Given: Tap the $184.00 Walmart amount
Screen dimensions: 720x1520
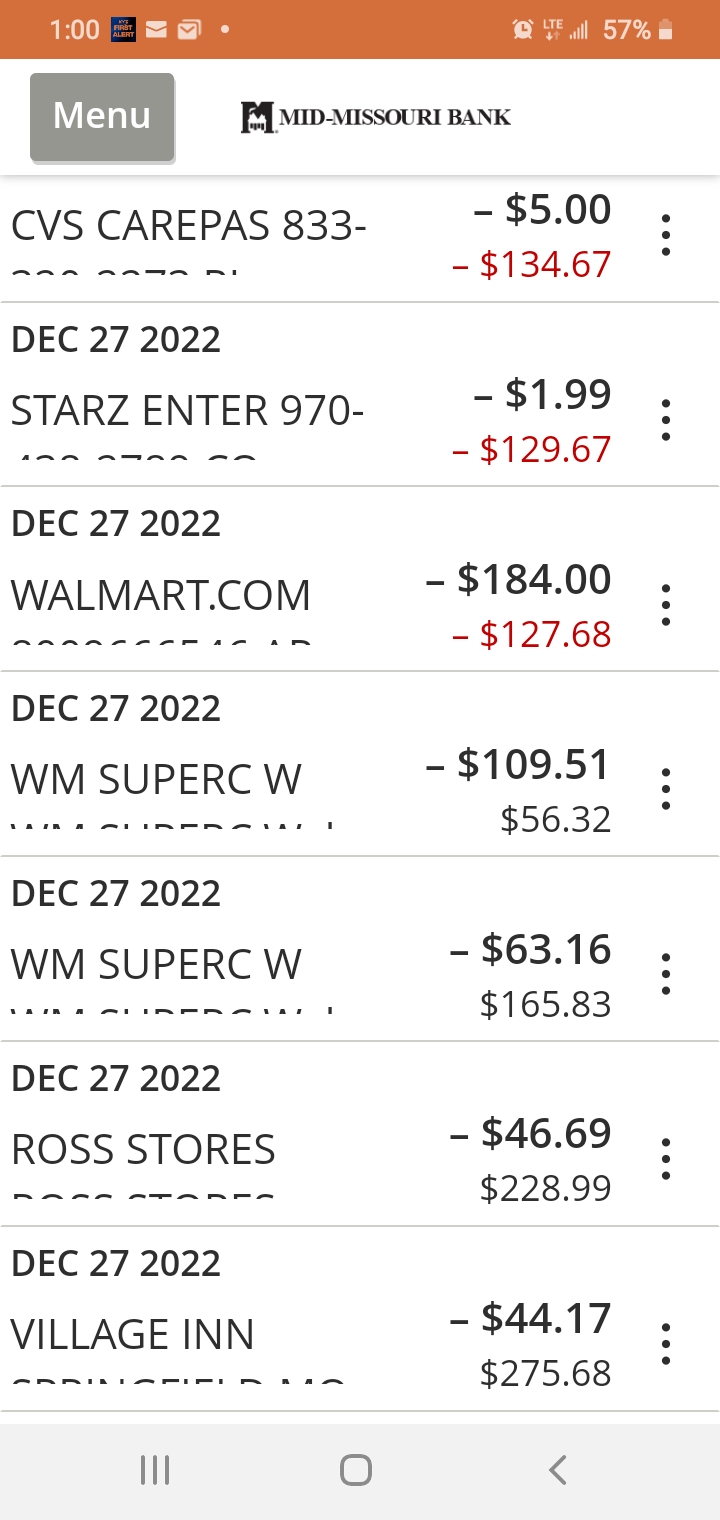Looking at the screenshot, I should [x=519, y=580].
